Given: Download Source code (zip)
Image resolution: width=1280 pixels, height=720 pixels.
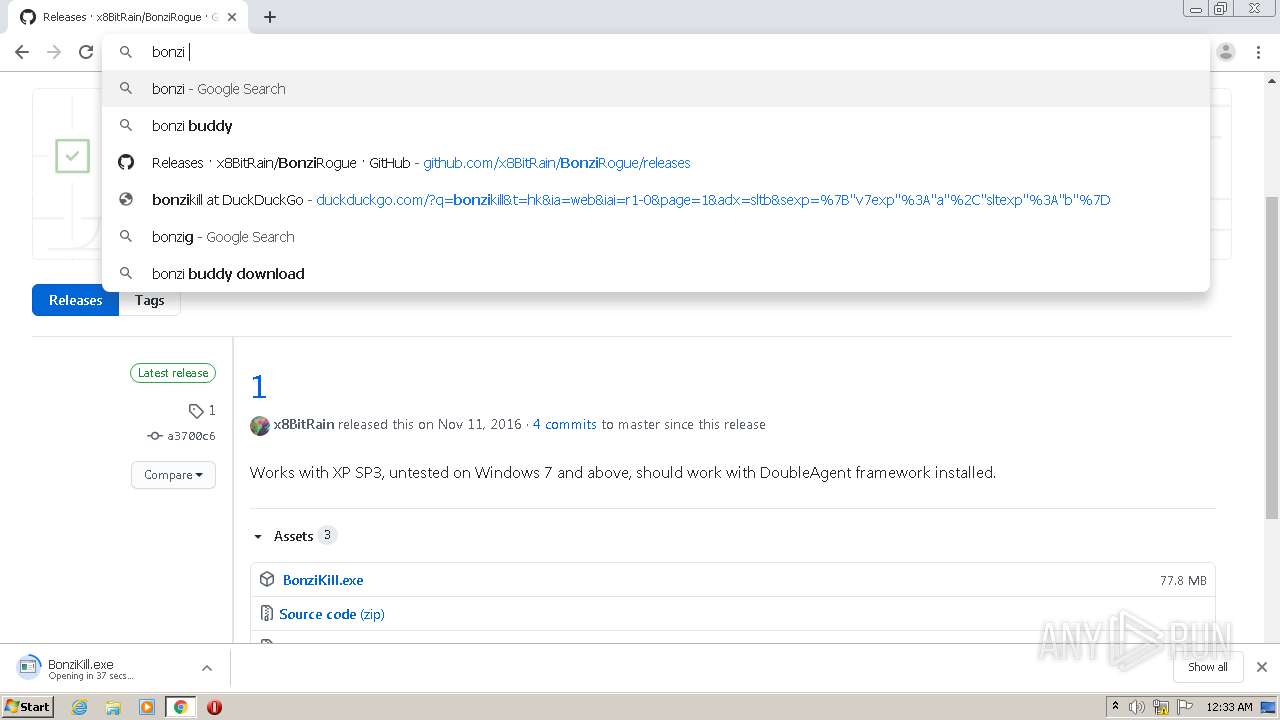Looking at the screenshot, I should [332, 614].
